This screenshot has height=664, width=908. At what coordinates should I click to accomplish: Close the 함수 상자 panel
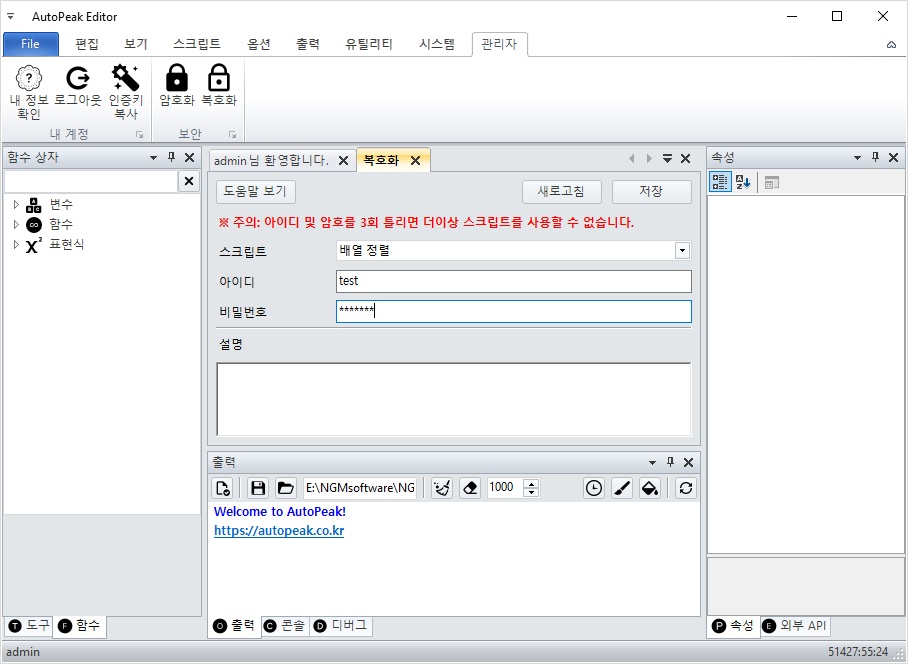(x=189, y=157)
